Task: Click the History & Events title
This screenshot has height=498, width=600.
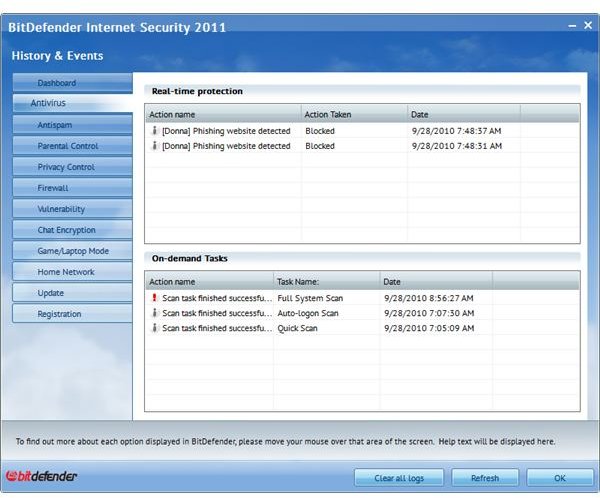Action: [x=57, y=56]
